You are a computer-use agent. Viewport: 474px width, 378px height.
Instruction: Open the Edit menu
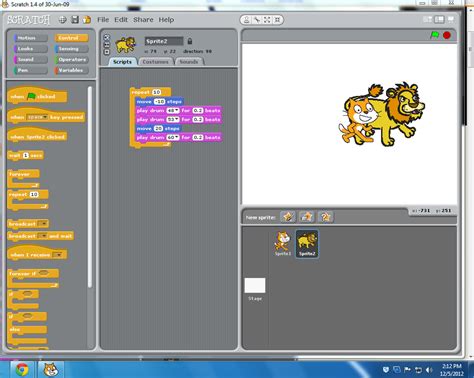pyautogui.click(x=121, y=20)
